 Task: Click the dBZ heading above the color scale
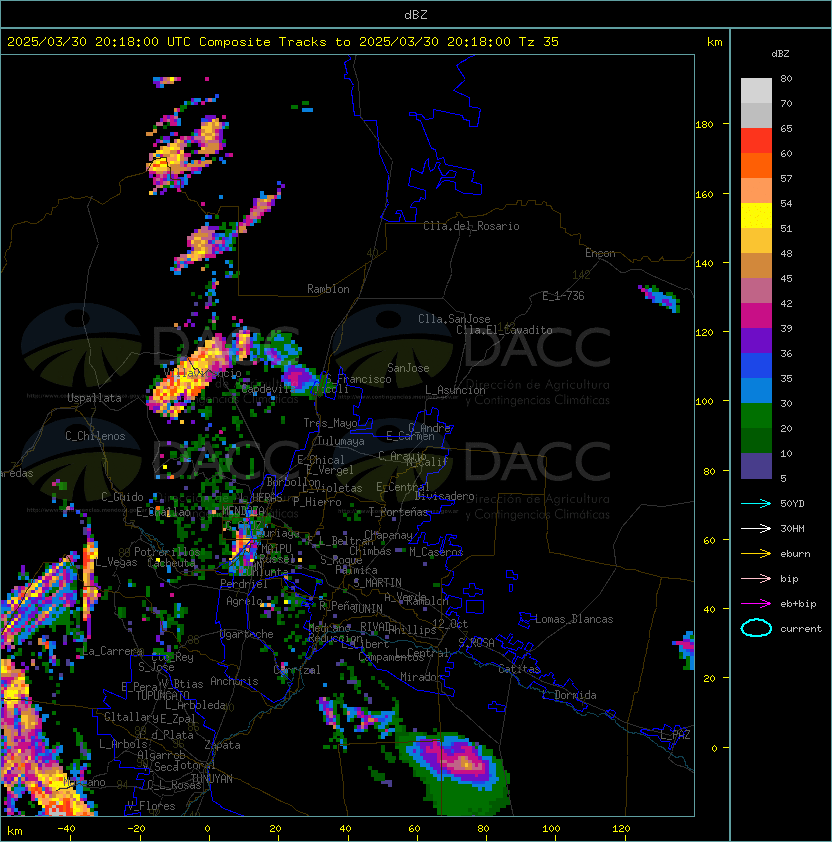[x=780, y=54]
